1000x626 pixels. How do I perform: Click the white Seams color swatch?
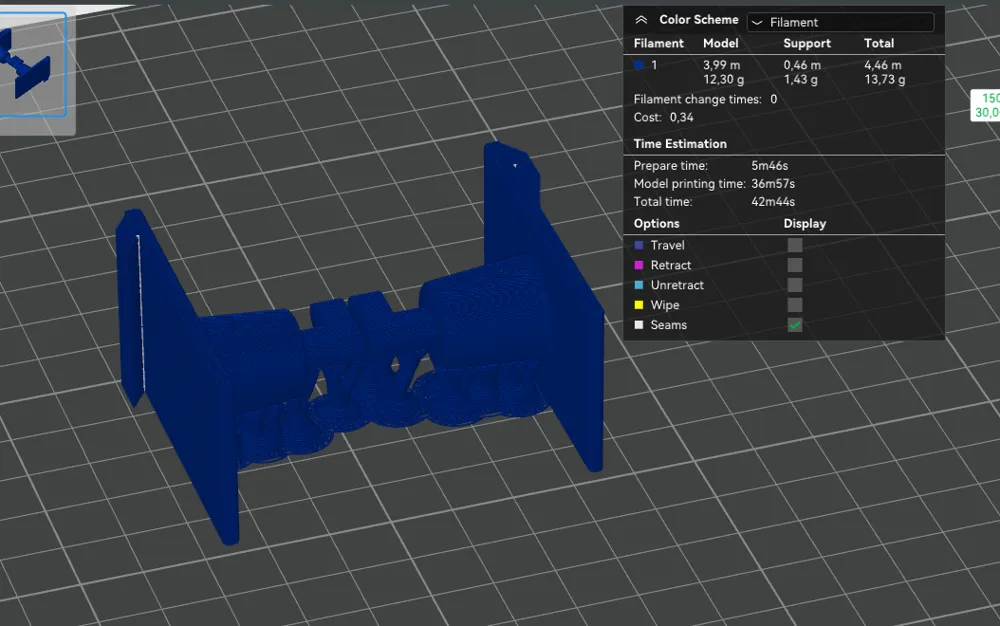[639, 324]
